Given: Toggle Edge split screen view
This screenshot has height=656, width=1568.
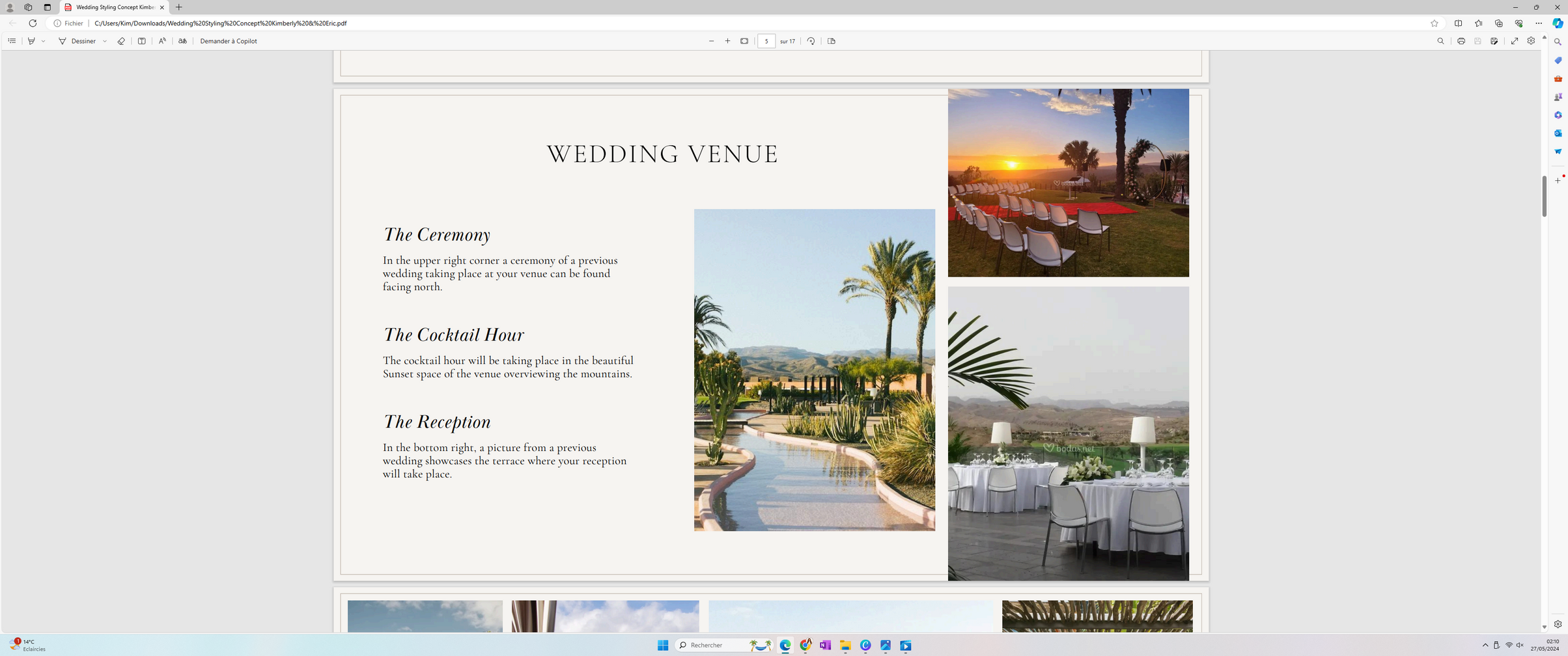Looking at the screenshot, I should [1458, 23].
